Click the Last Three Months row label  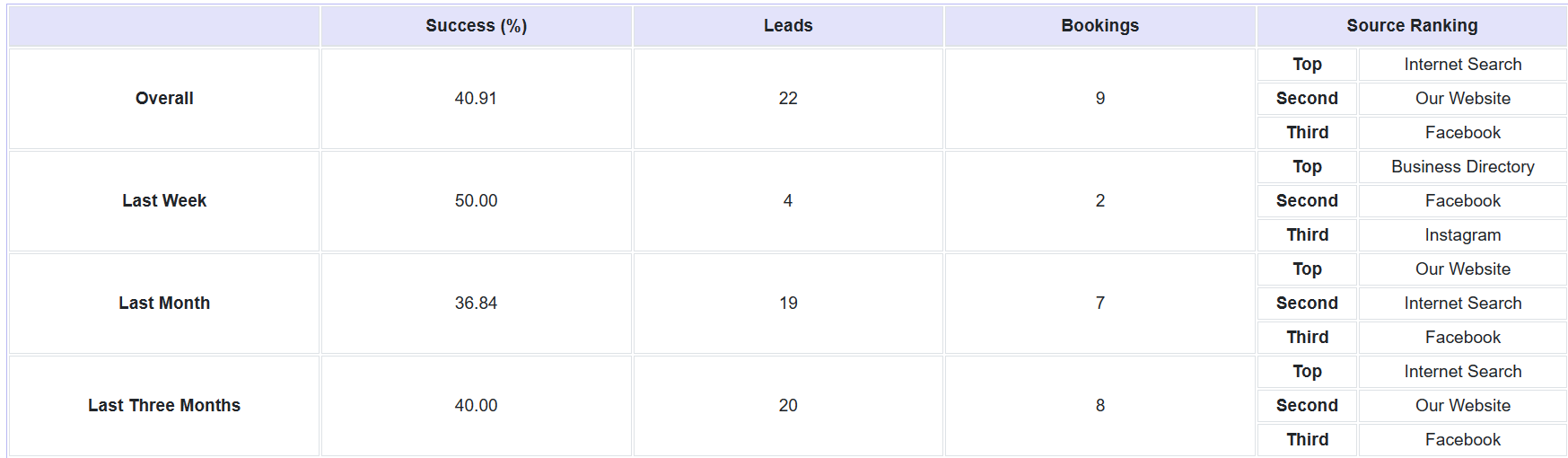click(x=164, y=406)
